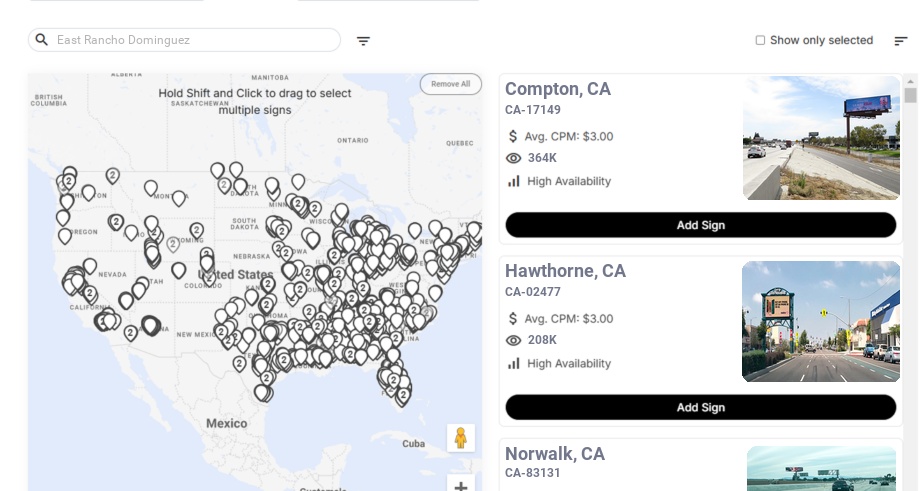Screen dimensions: 920x491
Task: Click the Compton High Availability bars icon
Action: 514,181
